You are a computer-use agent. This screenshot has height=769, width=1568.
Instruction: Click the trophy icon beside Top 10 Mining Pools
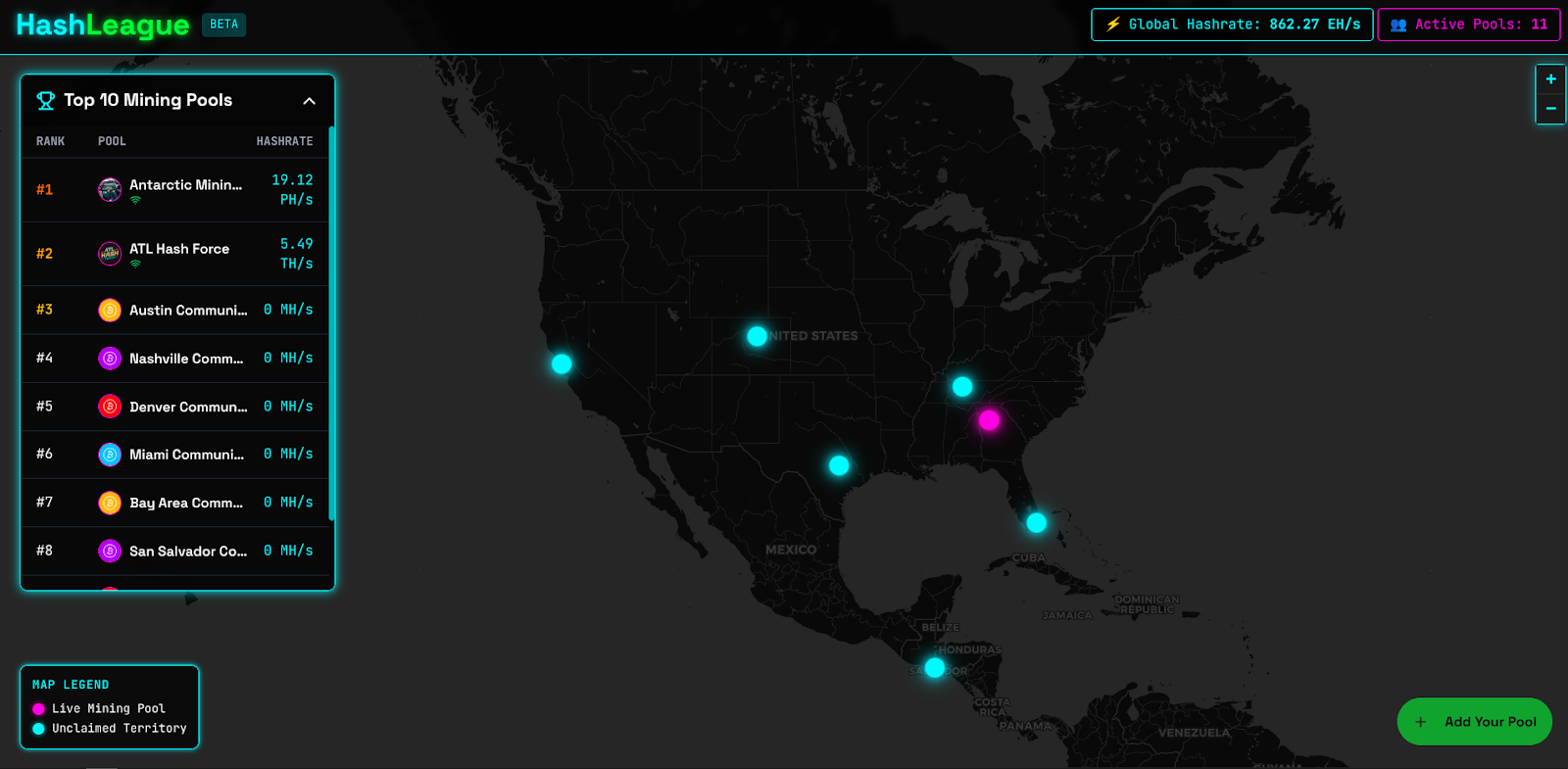(45, 101)
